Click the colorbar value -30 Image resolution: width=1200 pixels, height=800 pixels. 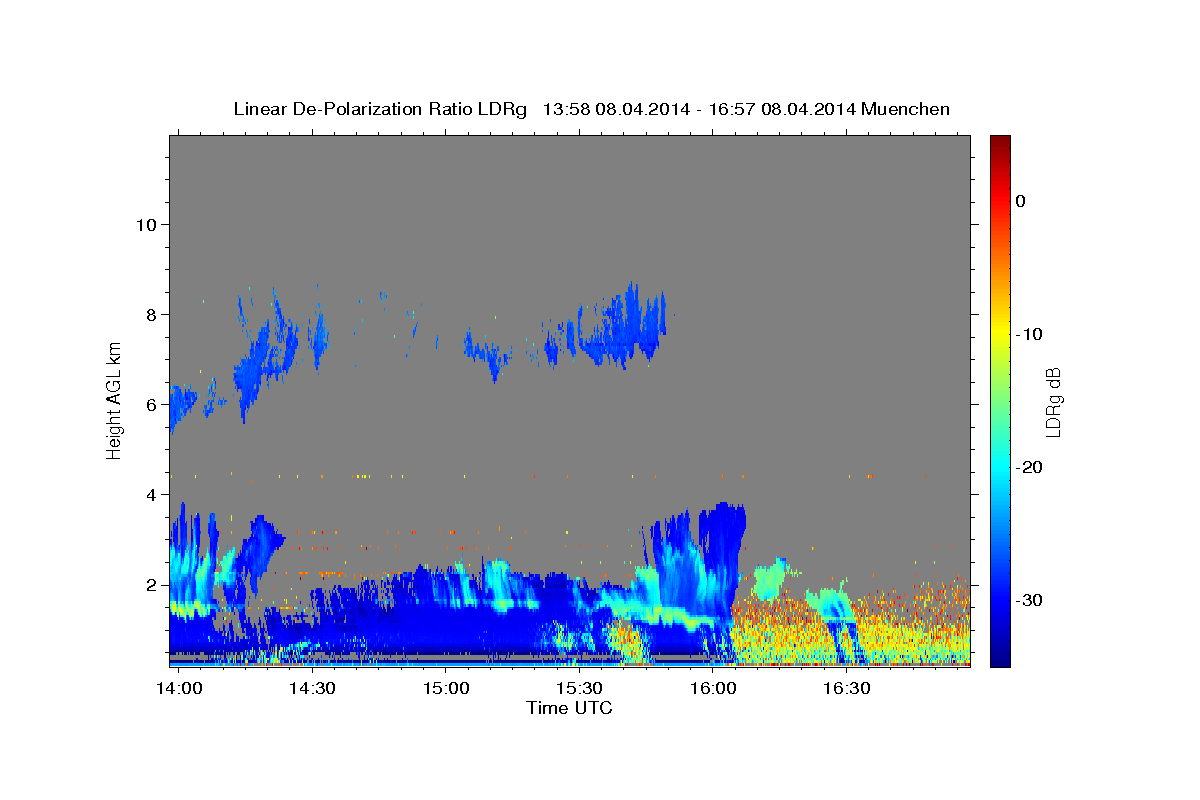(1028, 600)
